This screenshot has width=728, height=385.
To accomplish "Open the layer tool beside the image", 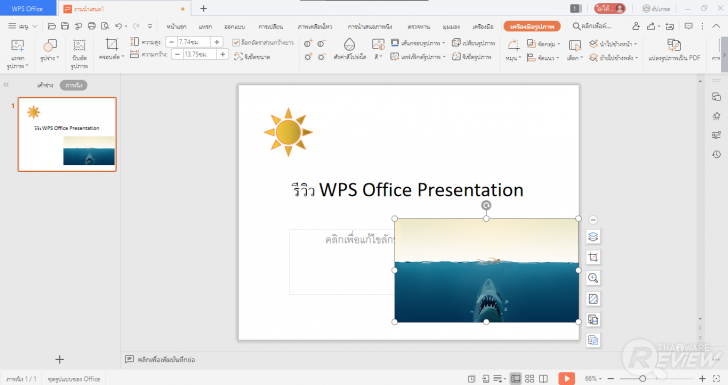I will 593,237.
